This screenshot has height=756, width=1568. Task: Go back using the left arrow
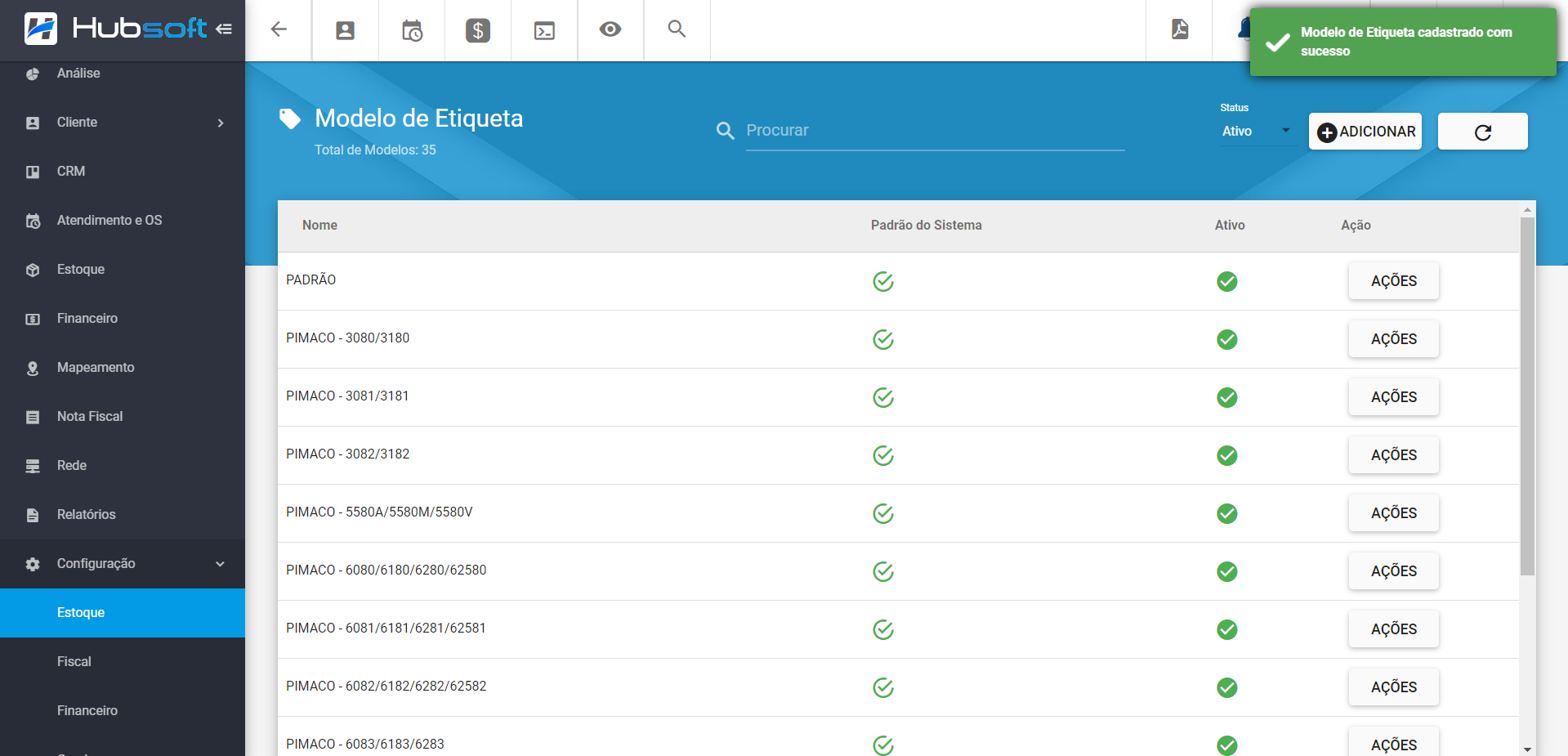(279, 29)
